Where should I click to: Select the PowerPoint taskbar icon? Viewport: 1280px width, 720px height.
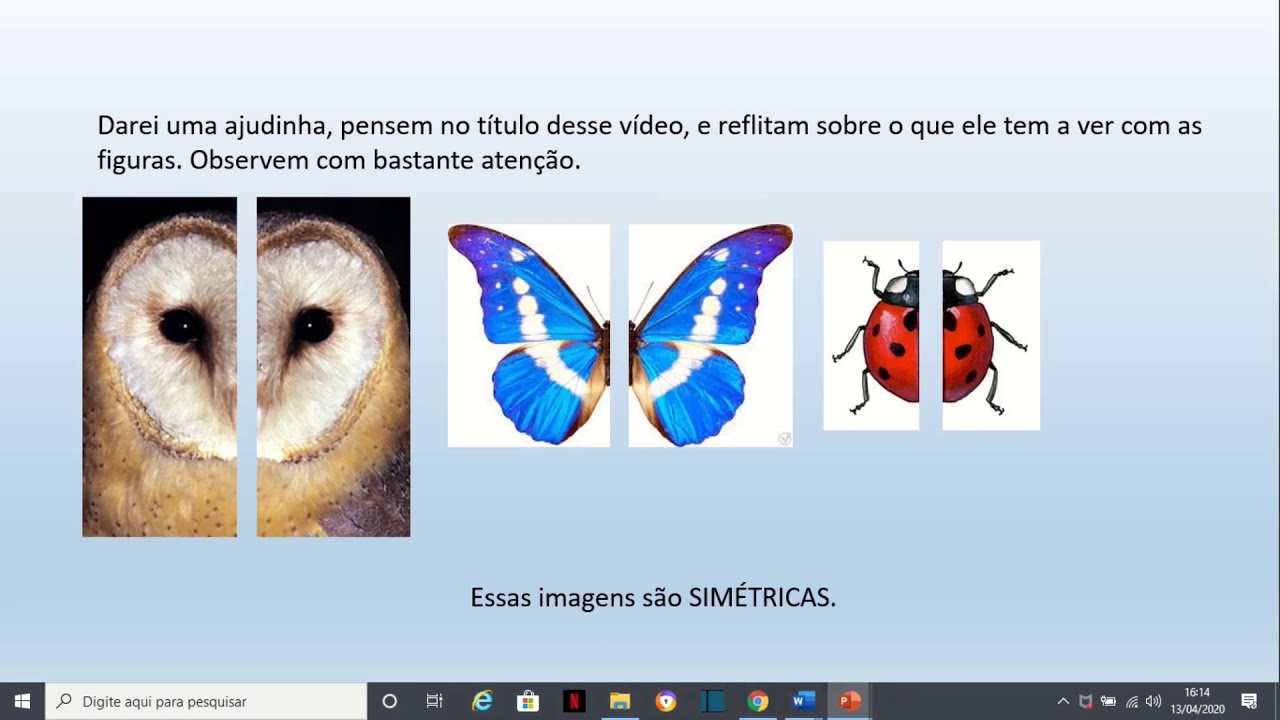point(850,701)
